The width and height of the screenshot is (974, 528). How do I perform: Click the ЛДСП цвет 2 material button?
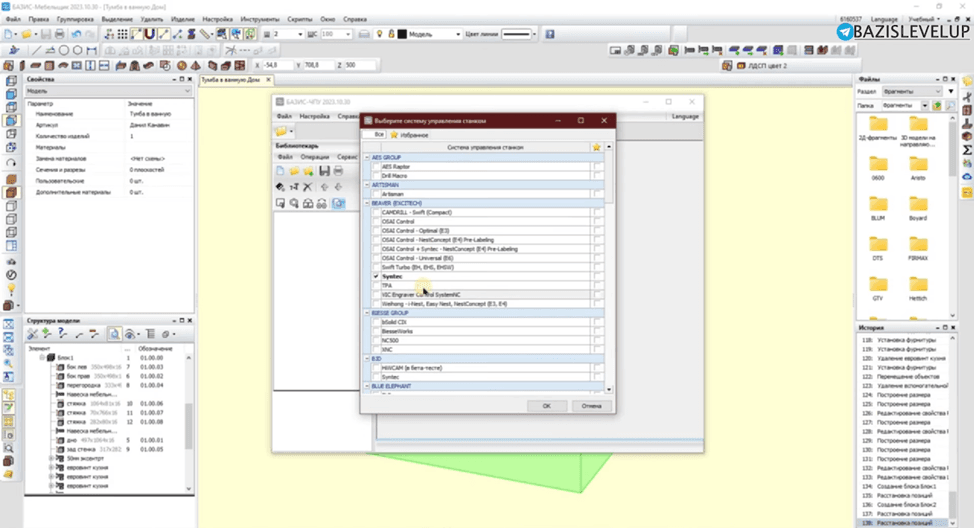(763, 65)
